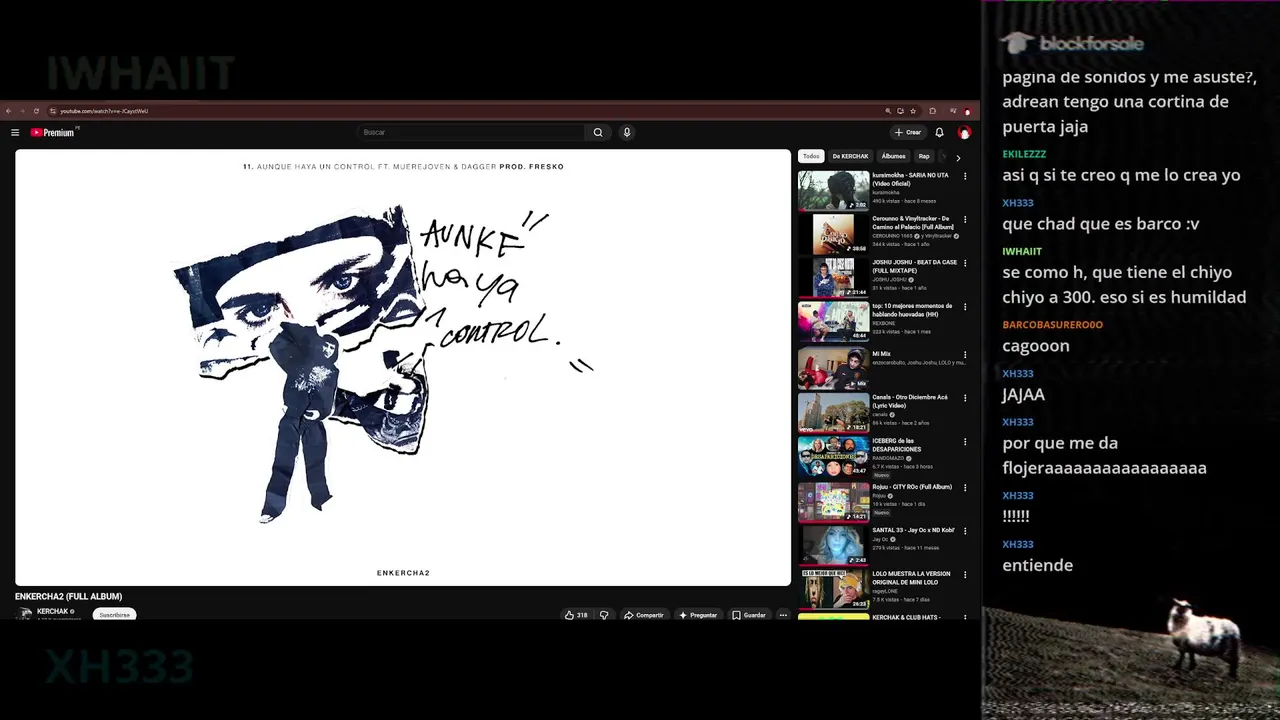1280x720 pixels.
Task: Click chat username EKILEZZZ
Action: pyautogui.click(x=1024, y=154)
